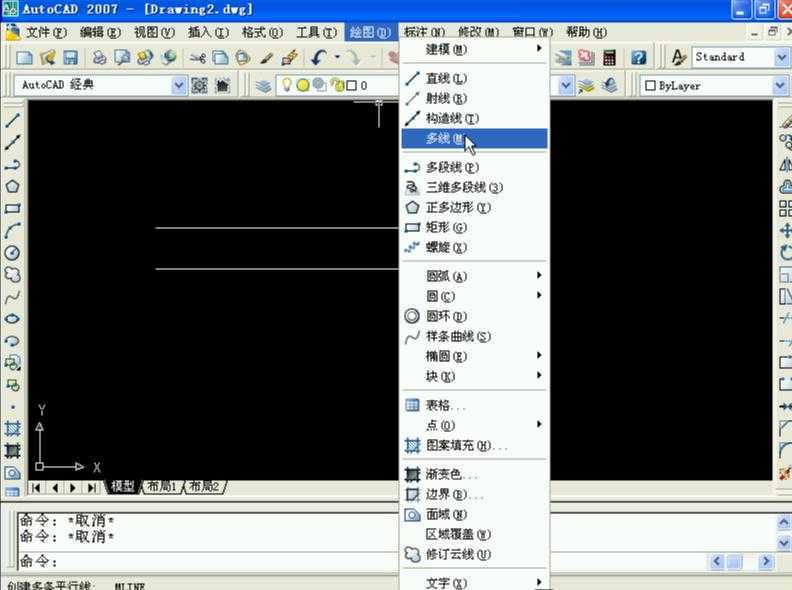Click the Save icon in toolbar

(70, 58)
